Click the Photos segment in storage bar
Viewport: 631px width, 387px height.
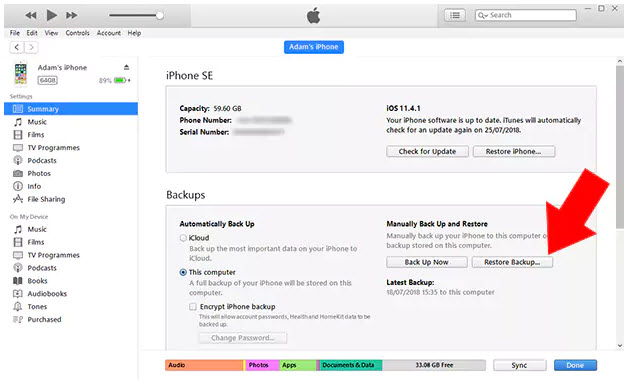tap(262, 365)
